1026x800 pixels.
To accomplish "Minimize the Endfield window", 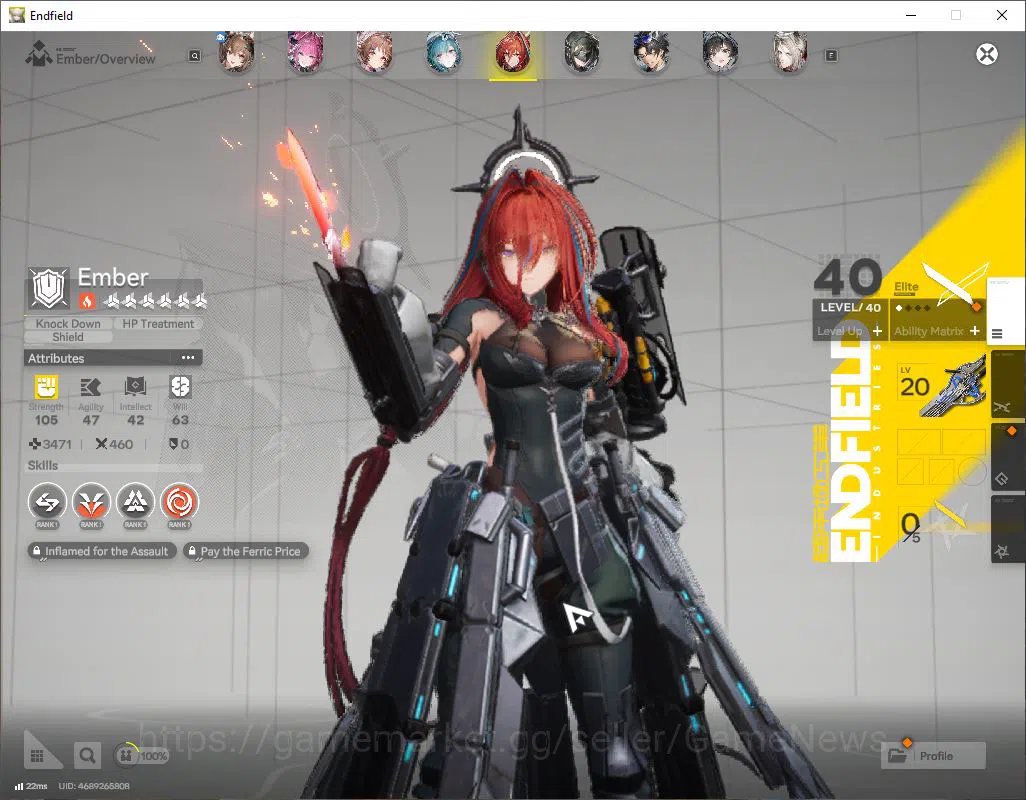I will click(x=910, y=15).
